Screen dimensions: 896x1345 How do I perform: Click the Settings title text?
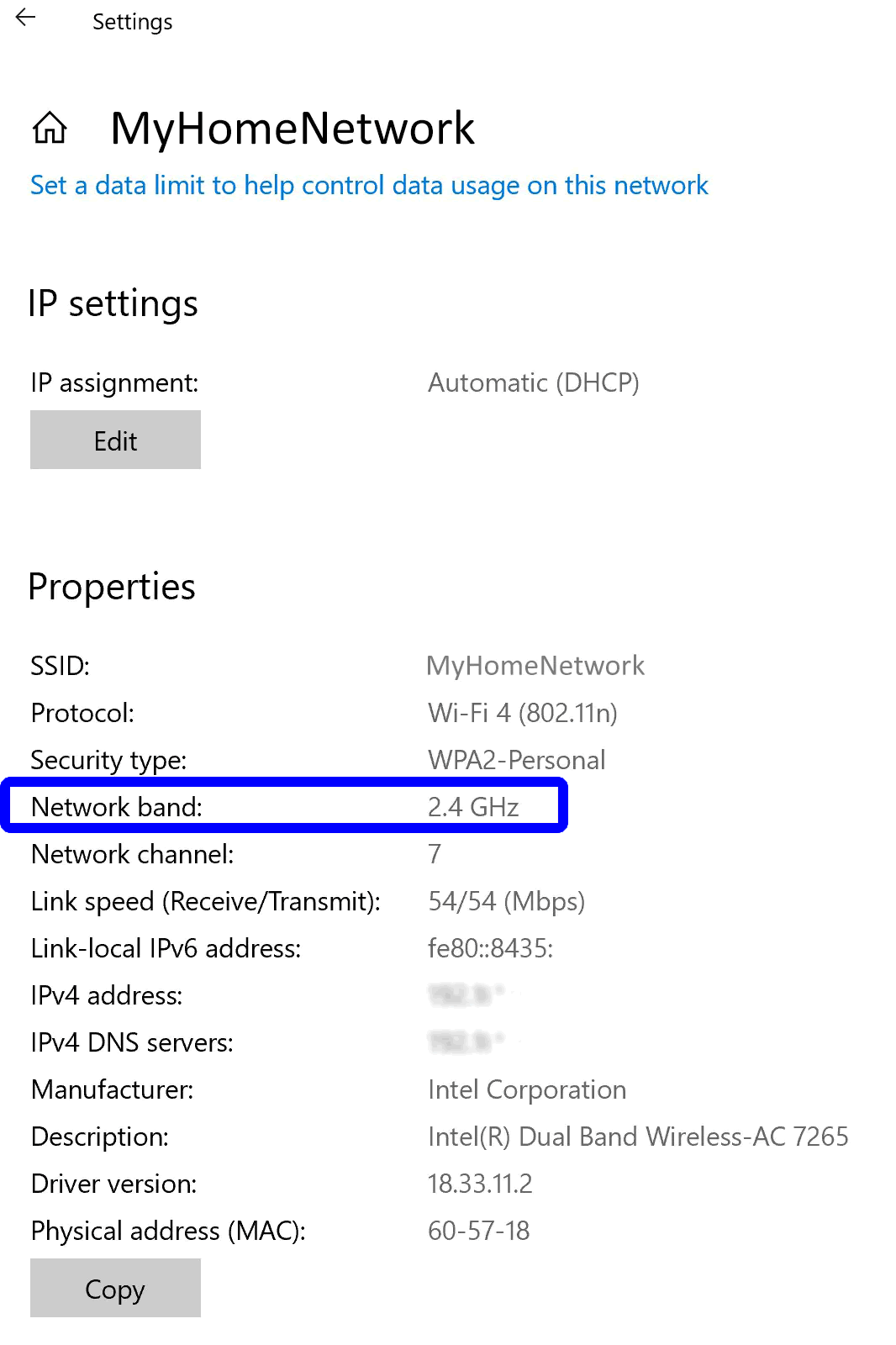coord(132,22)
